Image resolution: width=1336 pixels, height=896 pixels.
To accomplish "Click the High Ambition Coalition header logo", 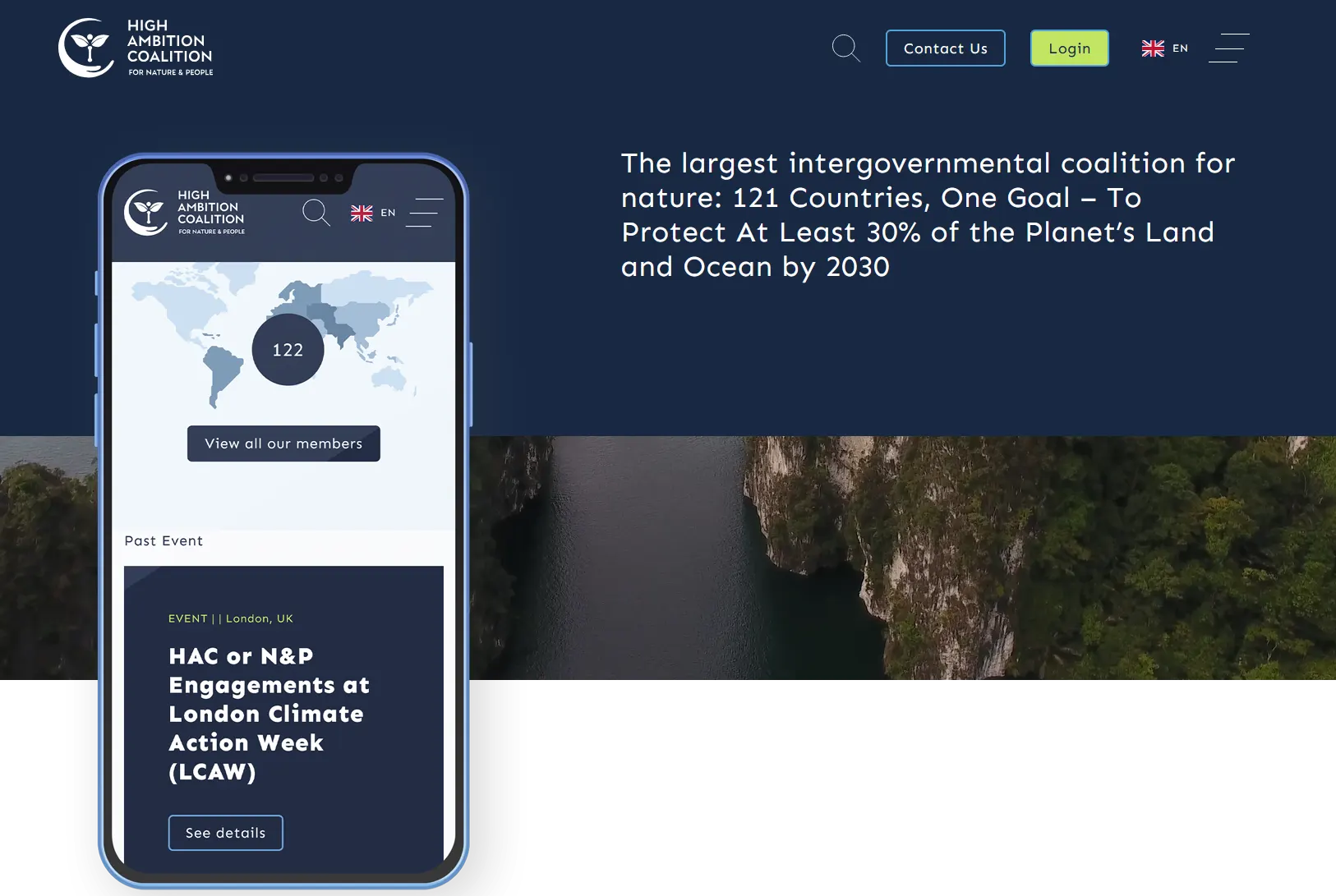I will [x=136, y=48].
